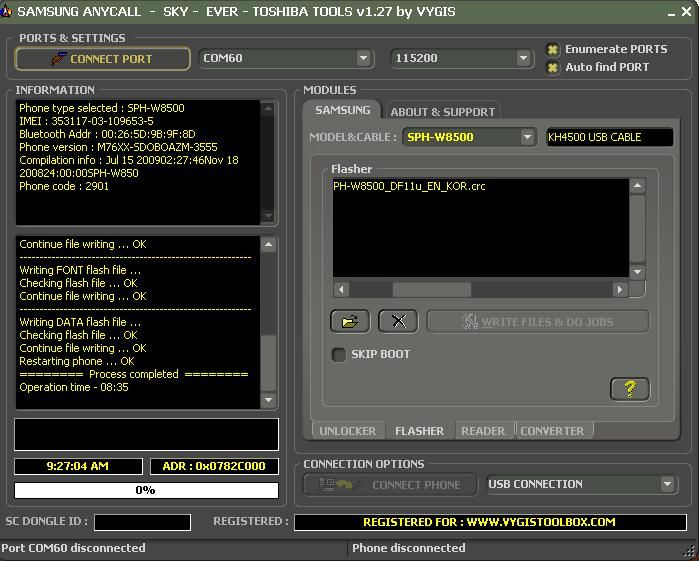Click the yellow question mark help button
Image resolution: width=699 pixels, height=561 pixels.
pyautogui.click(x=629, y=389)
